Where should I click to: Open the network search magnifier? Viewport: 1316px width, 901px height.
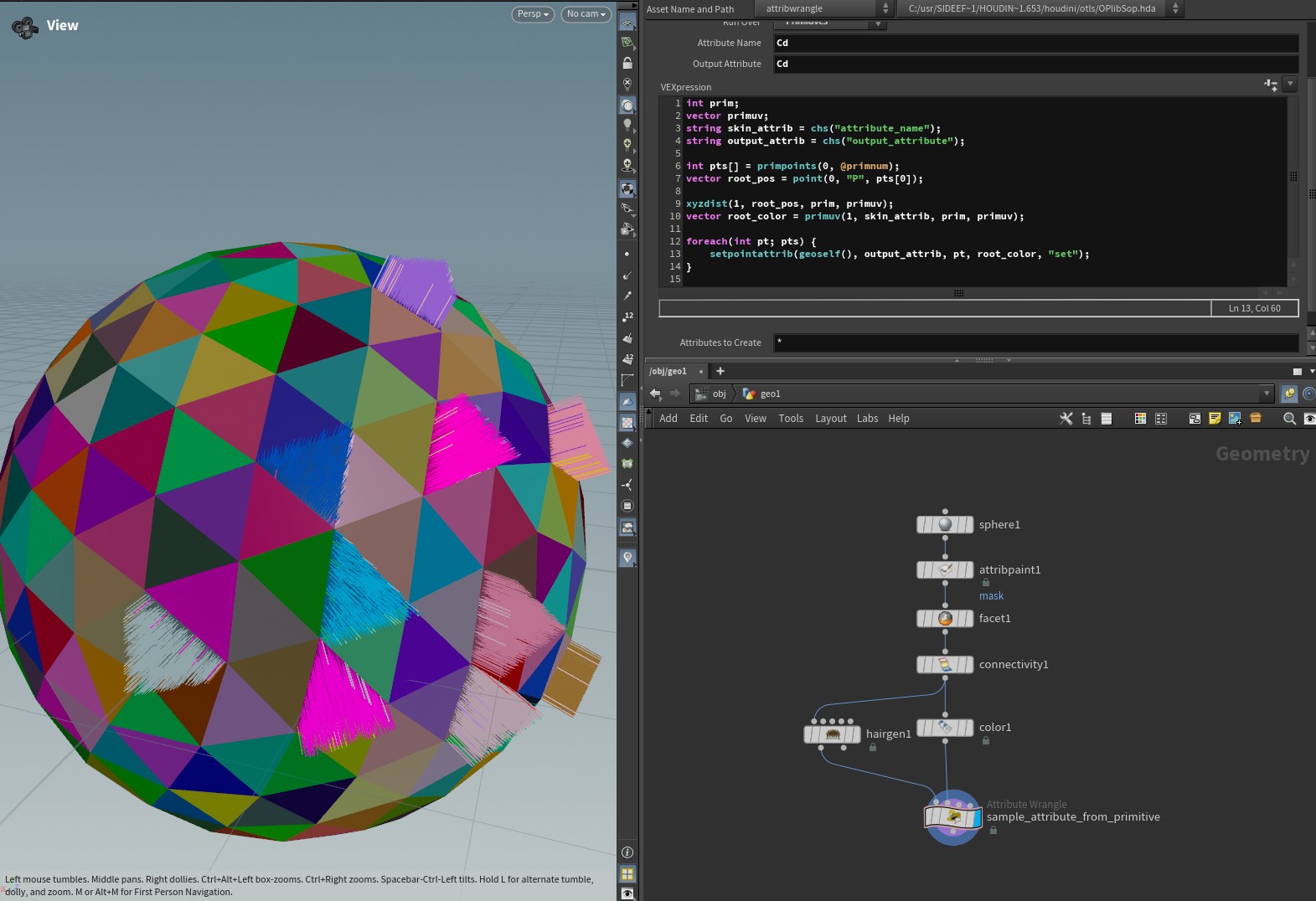(x=1289, y=418)
